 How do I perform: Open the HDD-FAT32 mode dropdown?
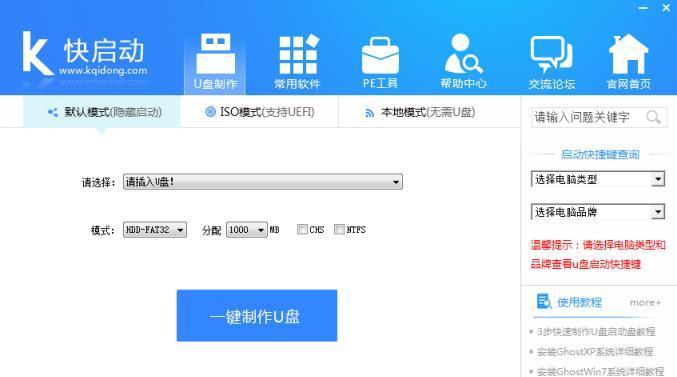[x=155, y=230]
